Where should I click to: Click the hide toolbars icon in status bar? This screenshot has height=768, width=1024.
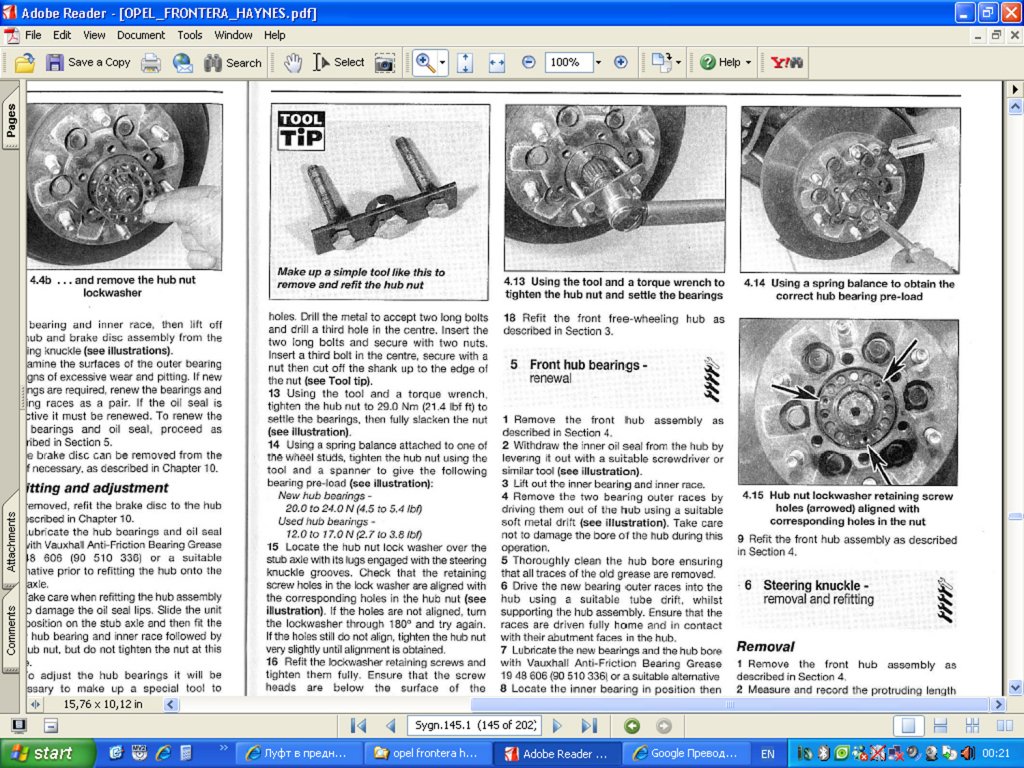pos(51,725)
